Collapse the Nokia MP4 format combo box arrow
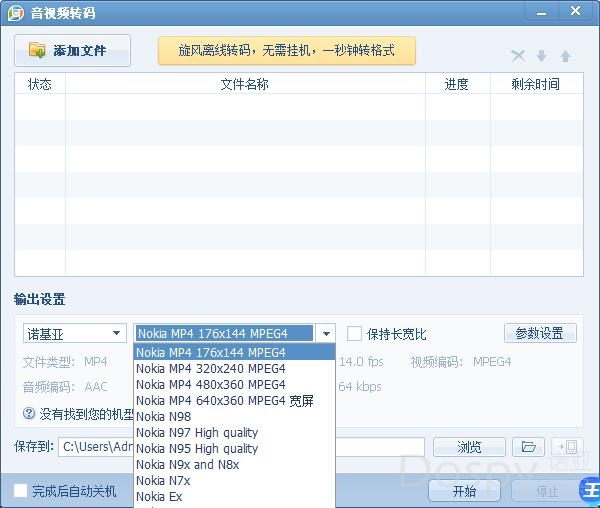The width and height of the screenshot is (600, 508). click(326, 334)
